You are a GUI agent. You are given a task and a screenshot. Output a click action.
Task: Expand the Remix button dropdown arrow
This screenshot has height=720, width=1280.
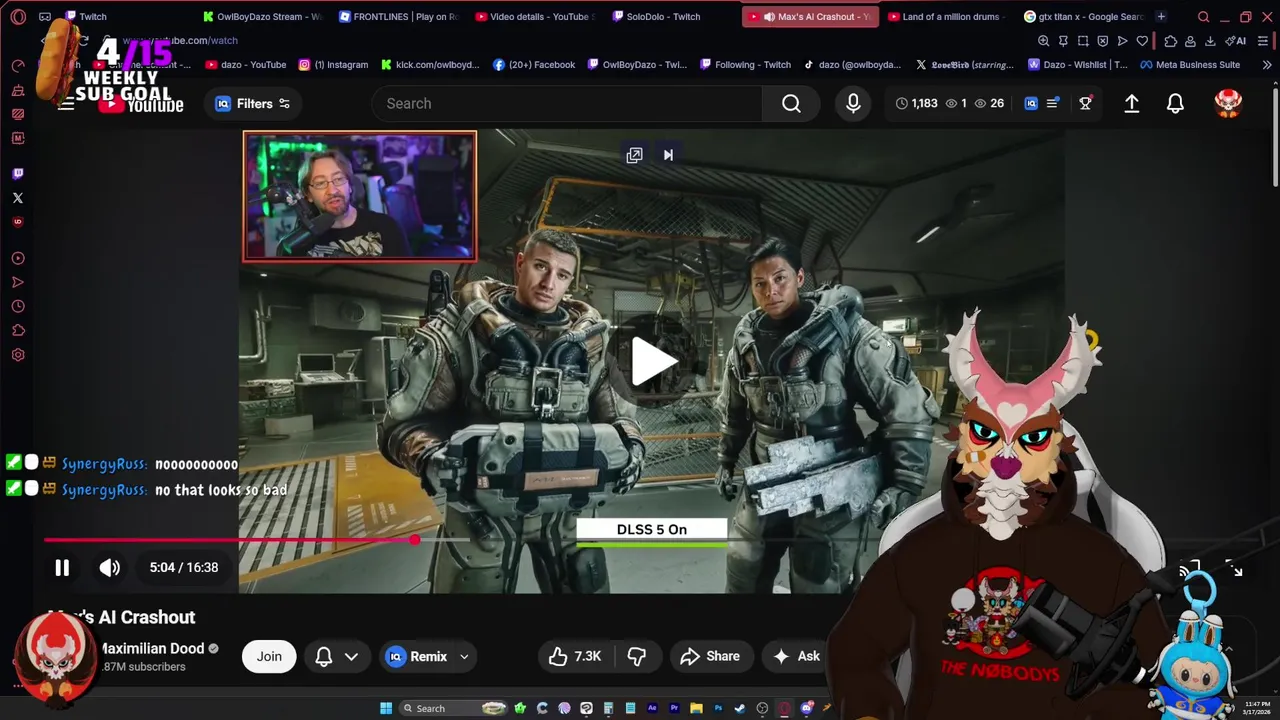(464, 657)
